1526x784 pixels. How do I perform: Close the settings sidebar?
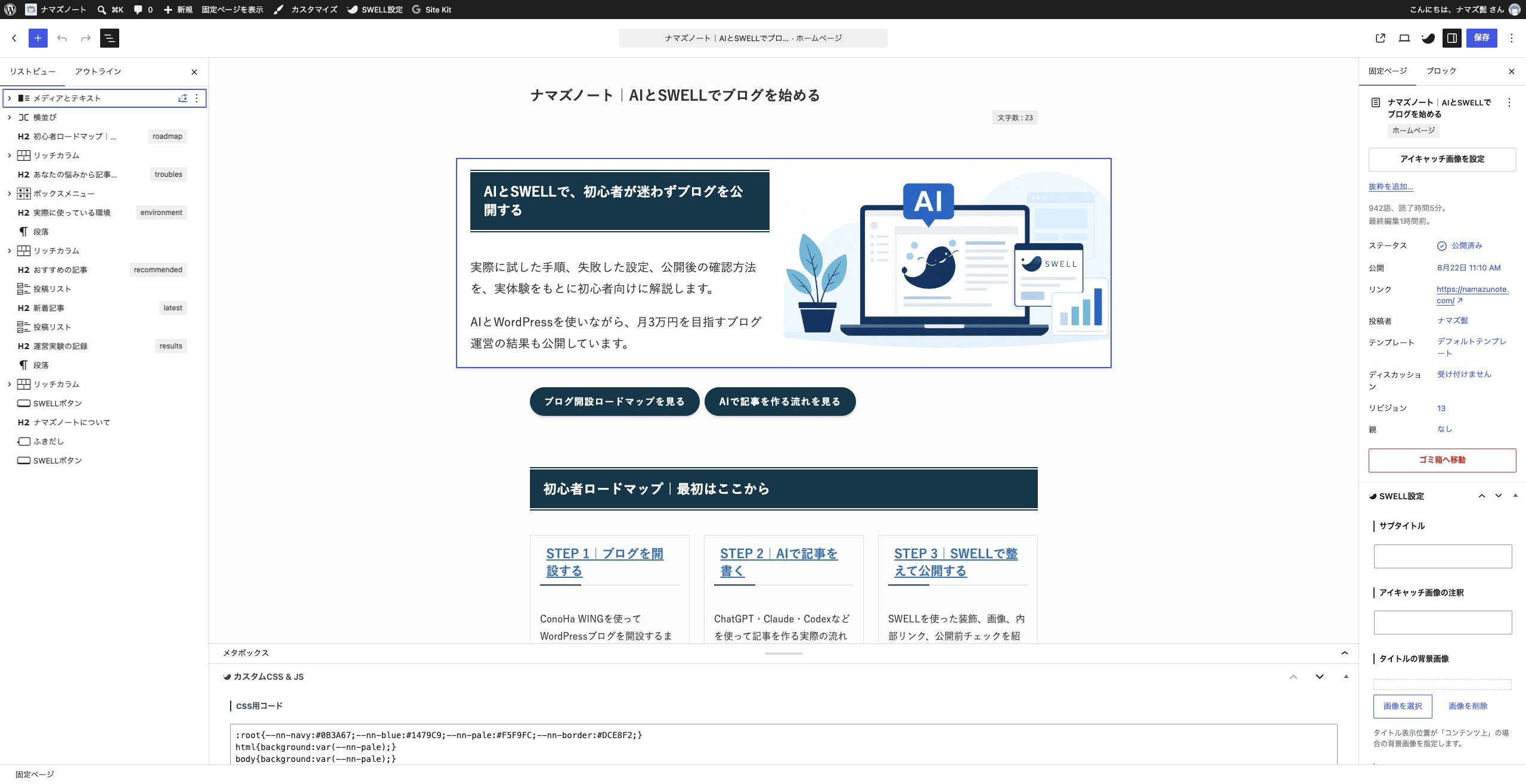pos(1512,71)
